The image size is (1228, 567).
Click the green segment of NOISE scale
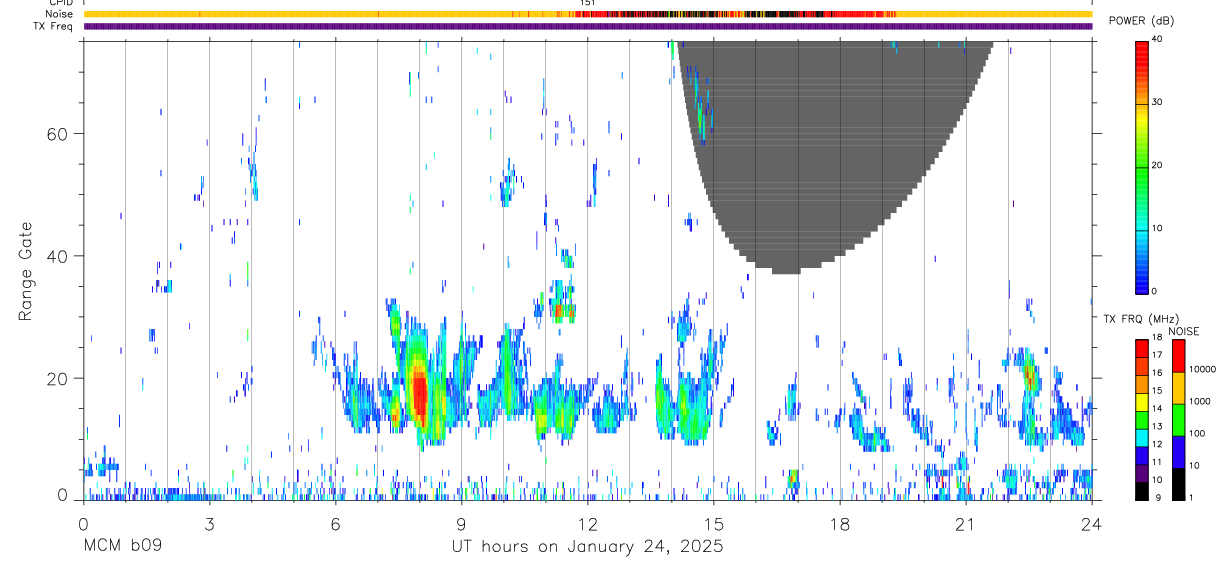pos(1178,418)
